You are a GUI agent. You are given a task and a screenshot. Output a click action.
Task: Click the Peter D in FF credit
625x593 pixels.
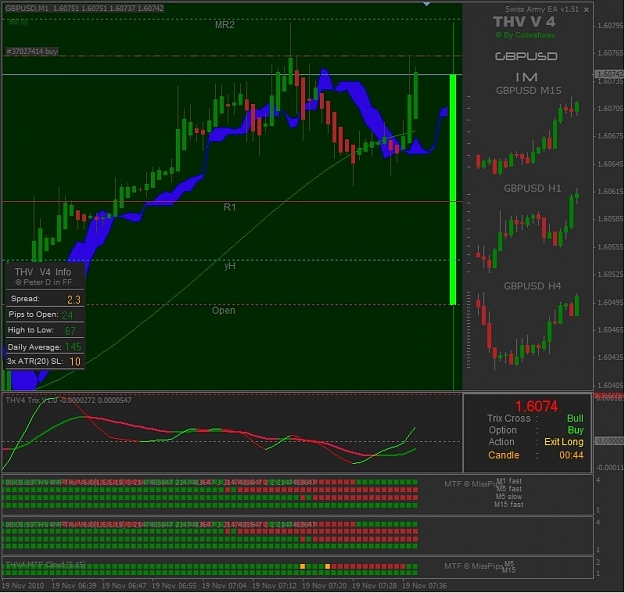(44, 282)
